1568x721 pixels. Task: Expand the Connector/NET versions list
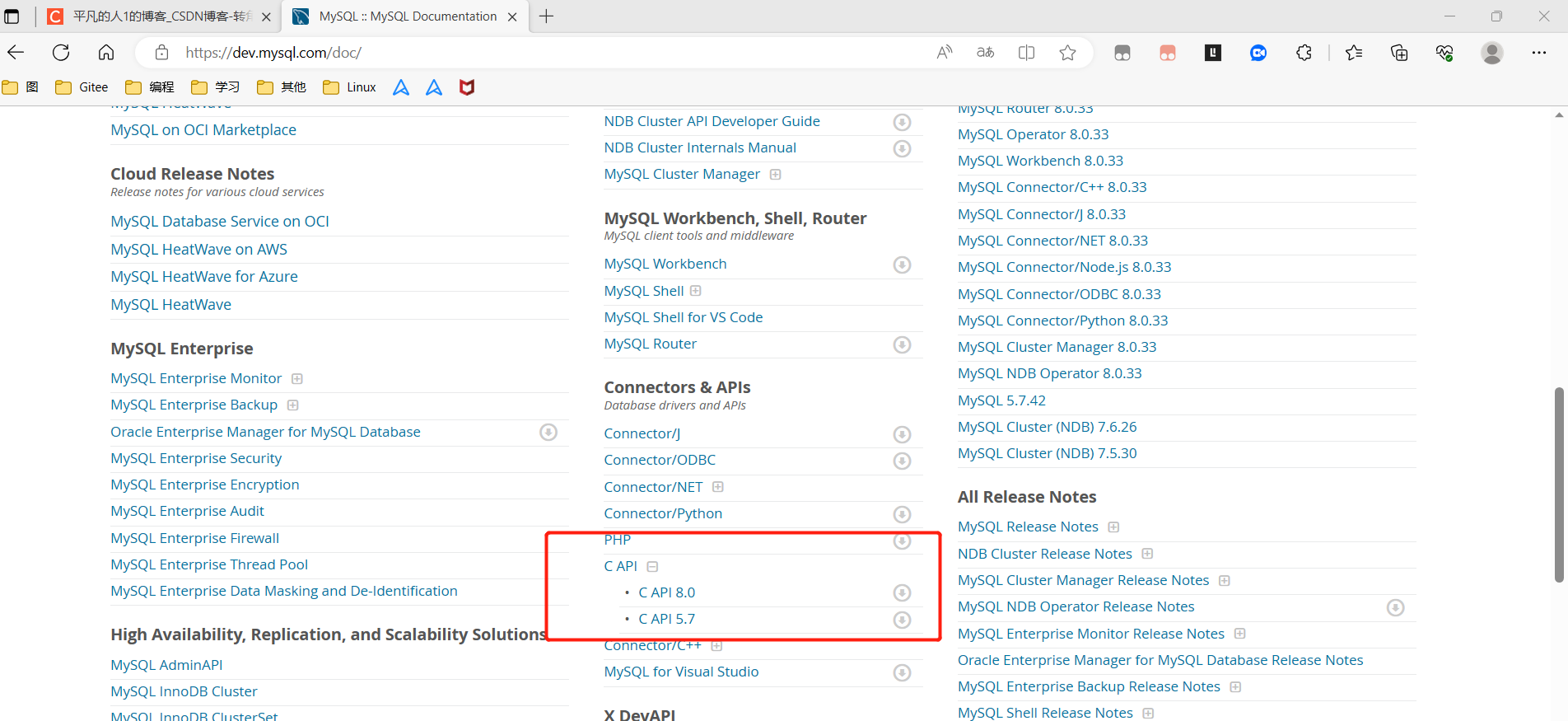coord(718,487)
